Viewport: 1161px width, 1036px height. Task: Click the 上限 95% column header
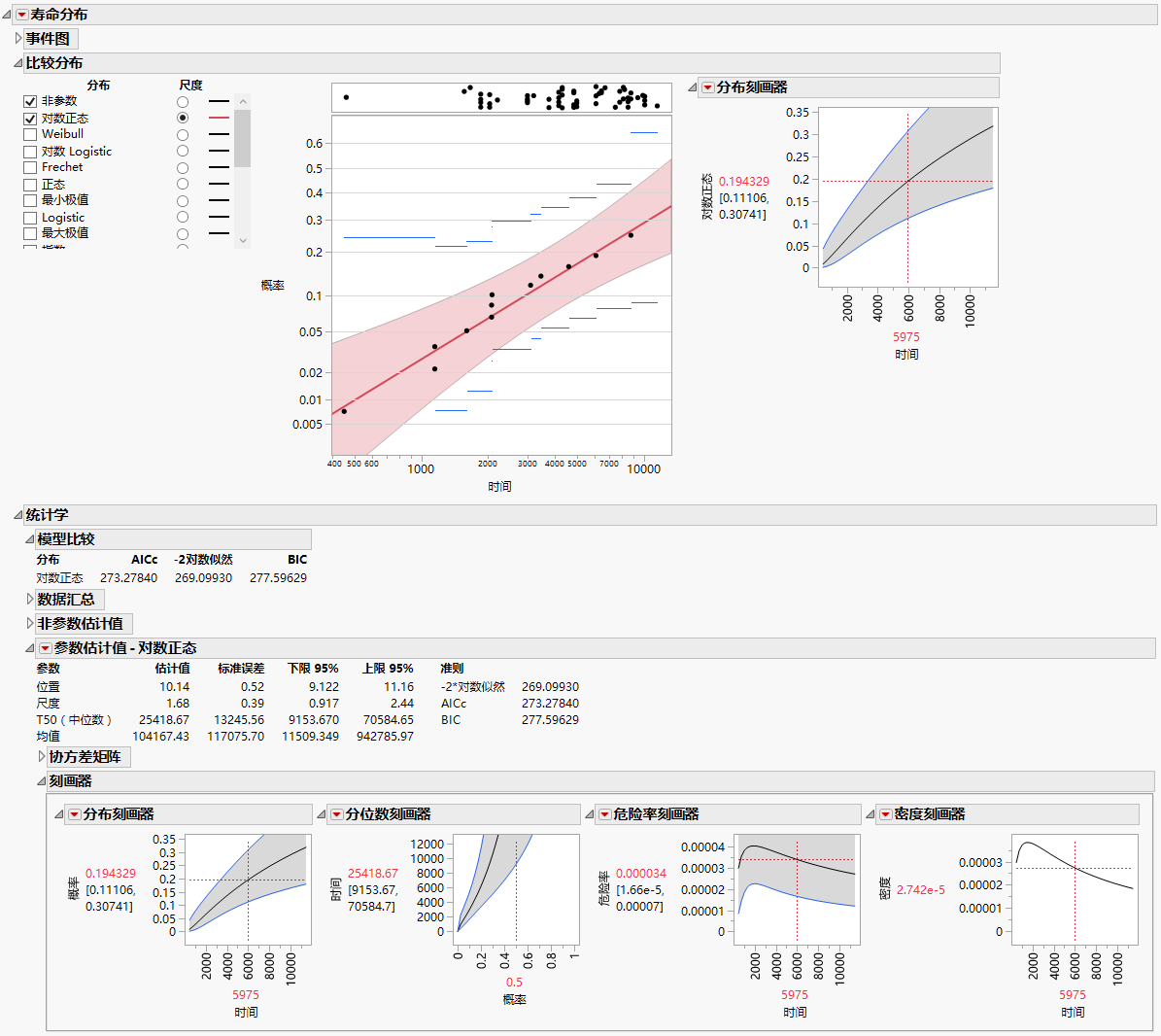click(x=388, y=669)
